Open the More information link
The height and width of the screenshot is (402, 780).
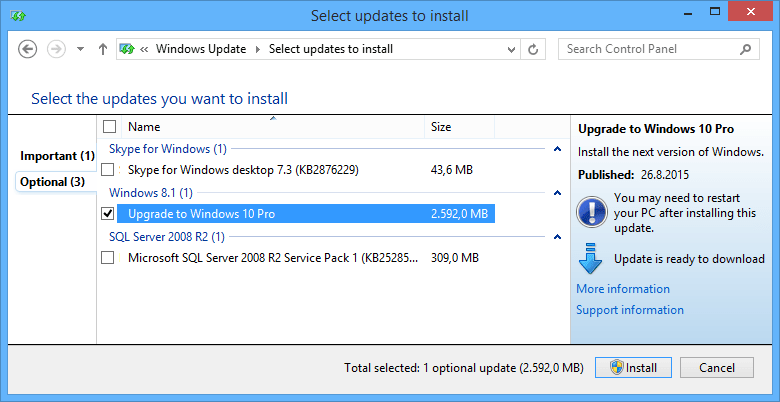[623, 289]
